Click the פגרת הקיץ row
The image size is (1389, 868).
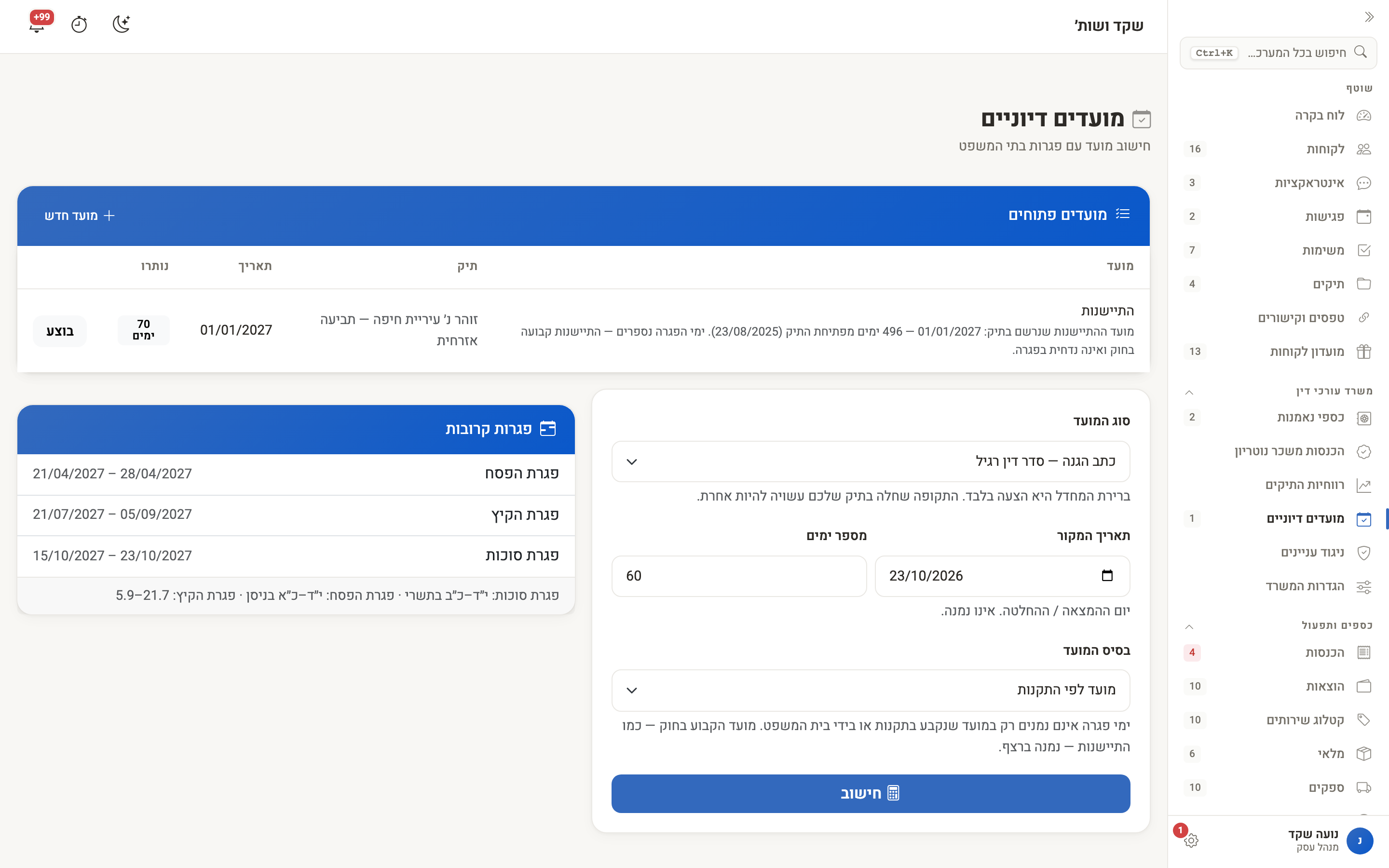(296, 515)
